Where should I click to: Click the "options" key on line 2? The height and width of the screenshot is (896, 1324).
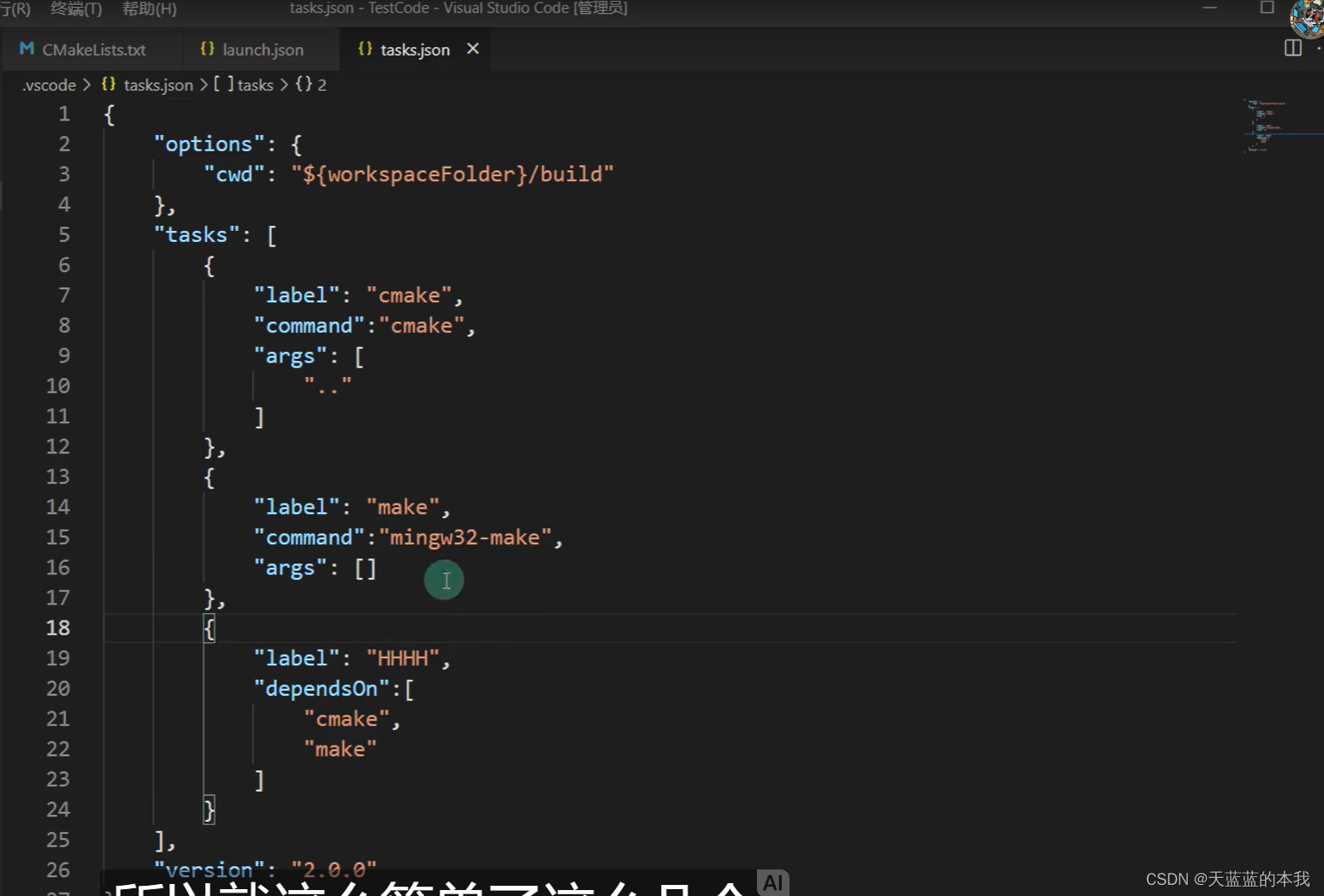click(209, 144)
